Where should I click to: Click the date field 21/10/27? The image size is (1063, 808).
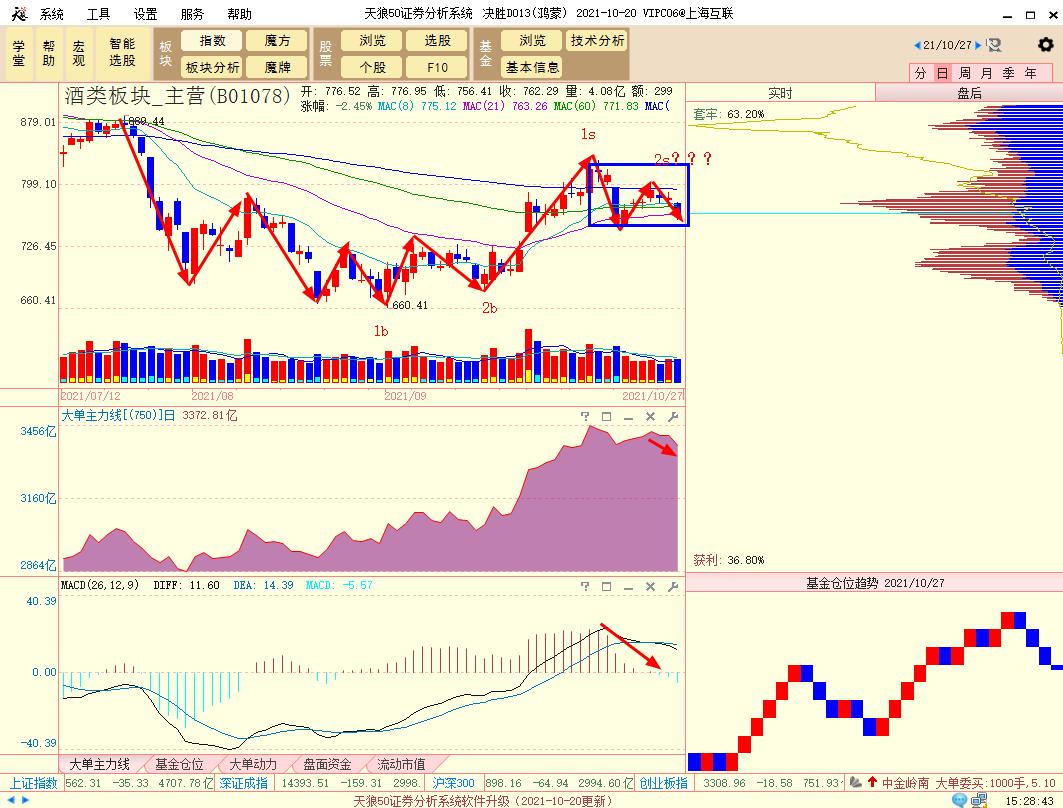tap(947, 45)
